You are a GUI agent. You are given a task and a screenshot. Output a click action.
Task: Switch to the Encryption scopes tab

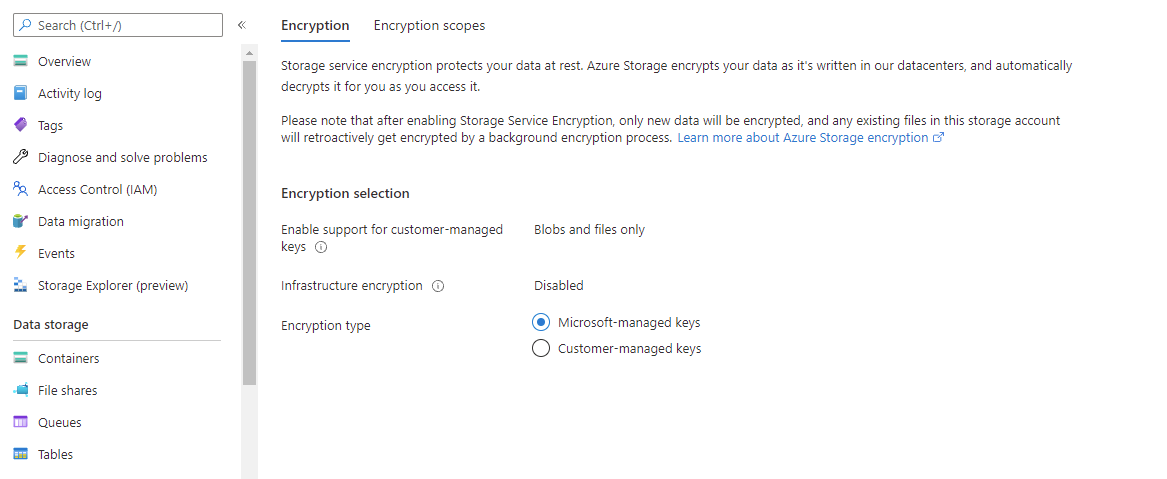pos(429,26)
